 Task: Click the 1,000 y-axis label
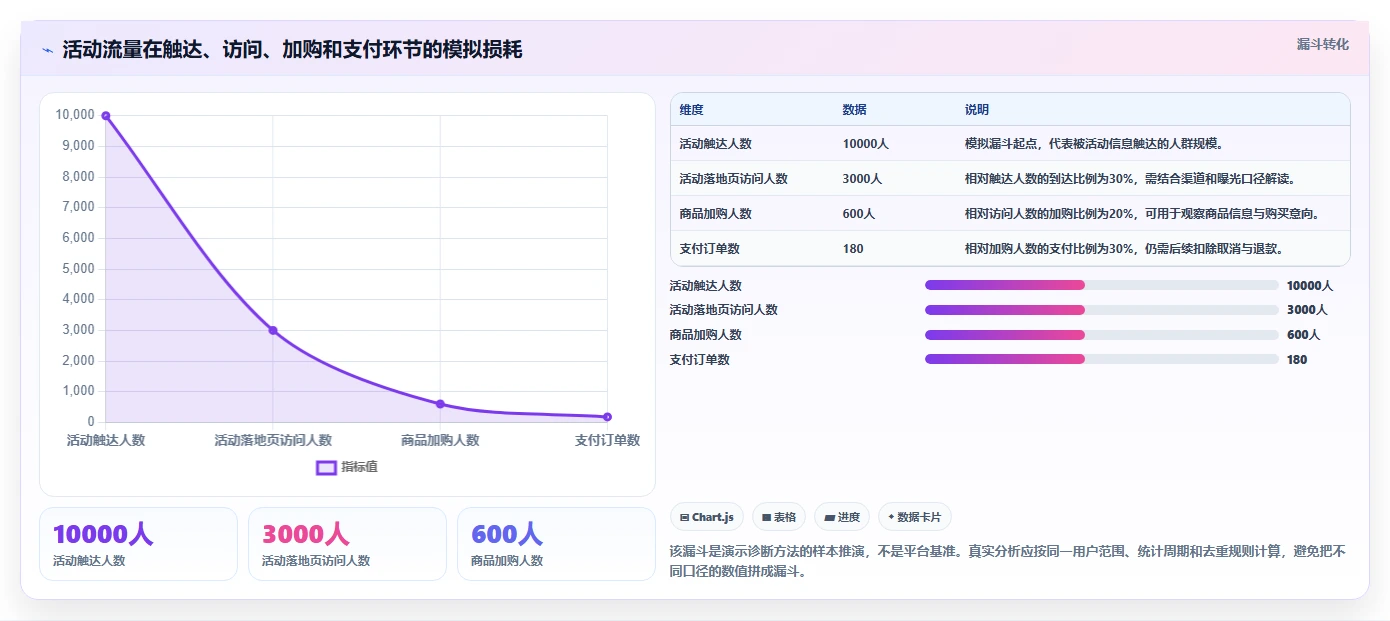pyautogui.click(x=78, y=392)
